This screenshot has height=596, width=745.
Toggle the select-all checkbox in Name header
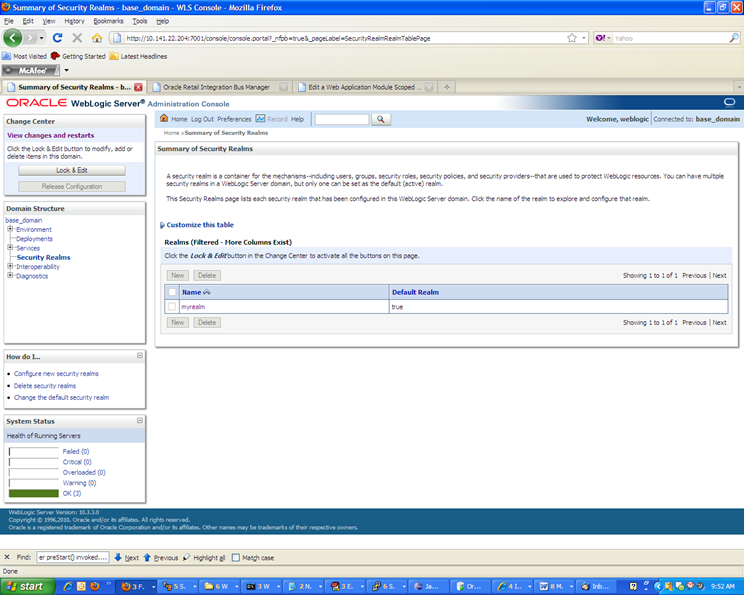[172, 292]
